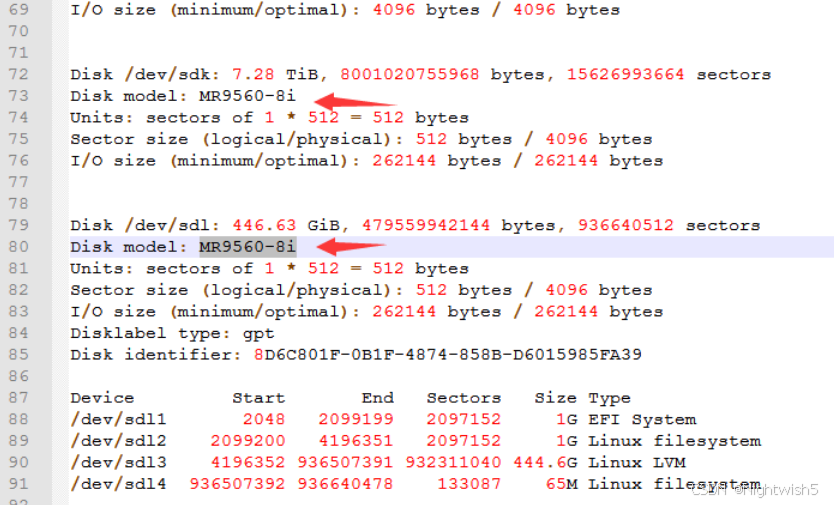Click "Sector size" text on line 75
Viewport: 834px width, 505px height.
click(x=129, y=139)
